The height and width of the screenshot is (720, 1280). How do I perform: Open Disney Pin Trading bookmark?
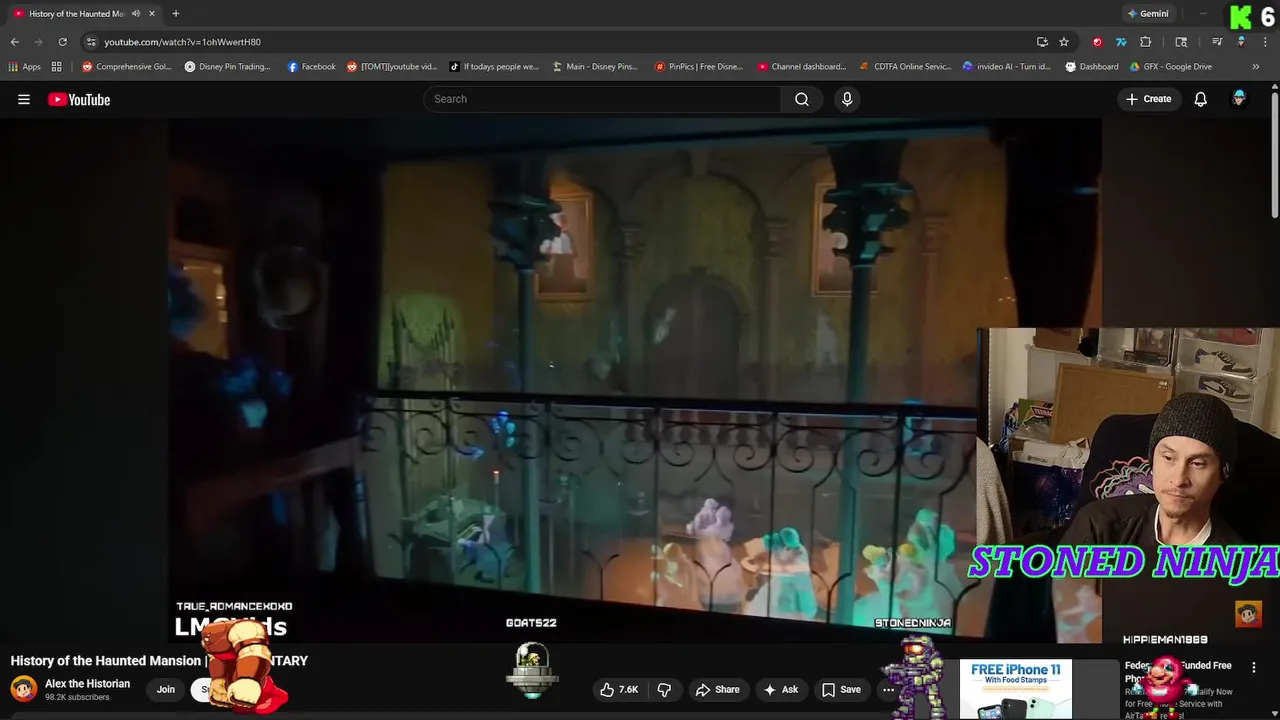tap(228, 67)
